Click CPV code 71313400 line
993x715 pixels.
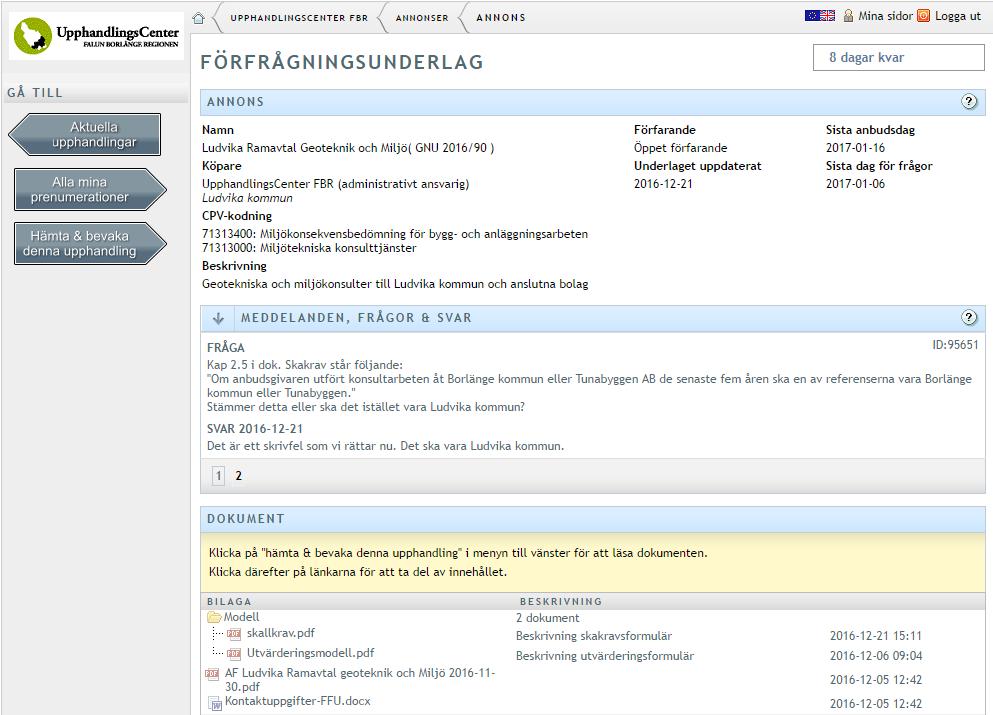coord(395,234)
